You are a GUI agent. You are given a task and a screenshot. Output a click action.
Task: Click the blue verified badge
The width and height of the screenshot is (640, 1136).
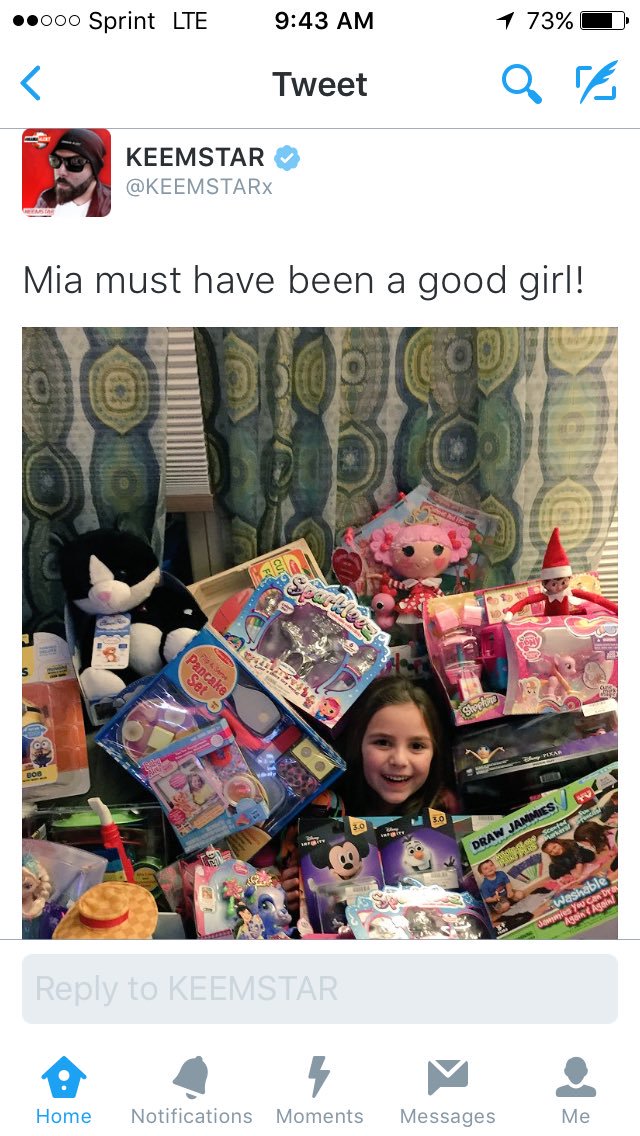click(287, 157)
